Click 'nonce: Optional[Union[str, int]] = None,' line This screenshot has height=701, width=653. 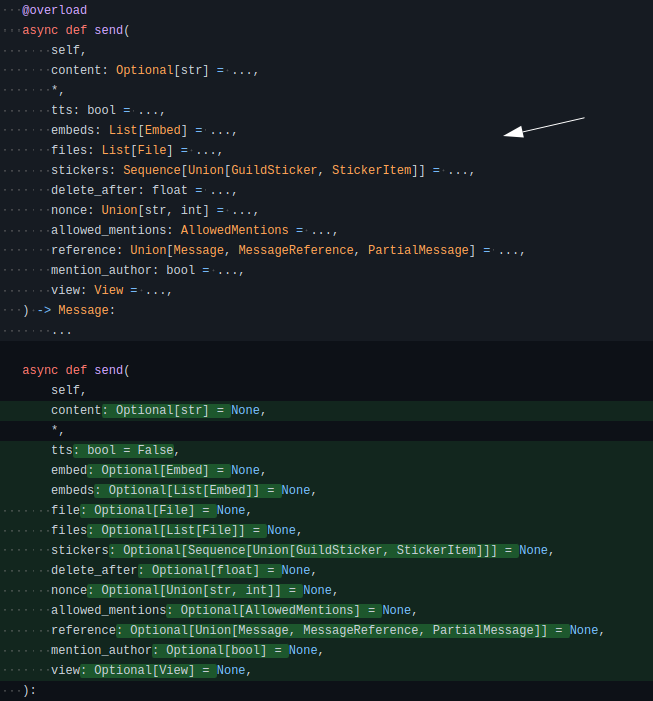tap(194, 590)
